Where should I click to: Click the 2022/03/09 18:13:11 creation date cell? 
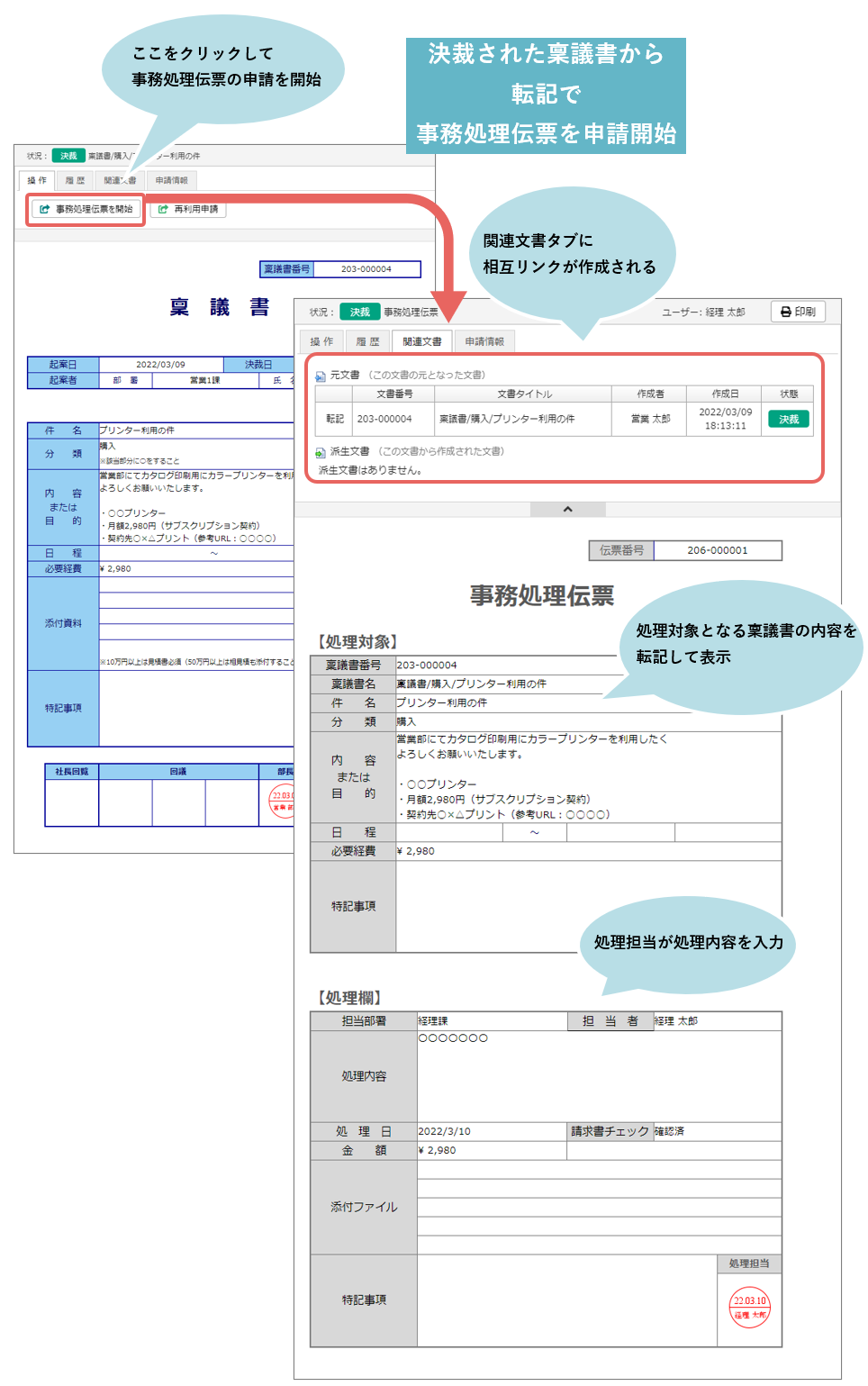coord(725,420)
